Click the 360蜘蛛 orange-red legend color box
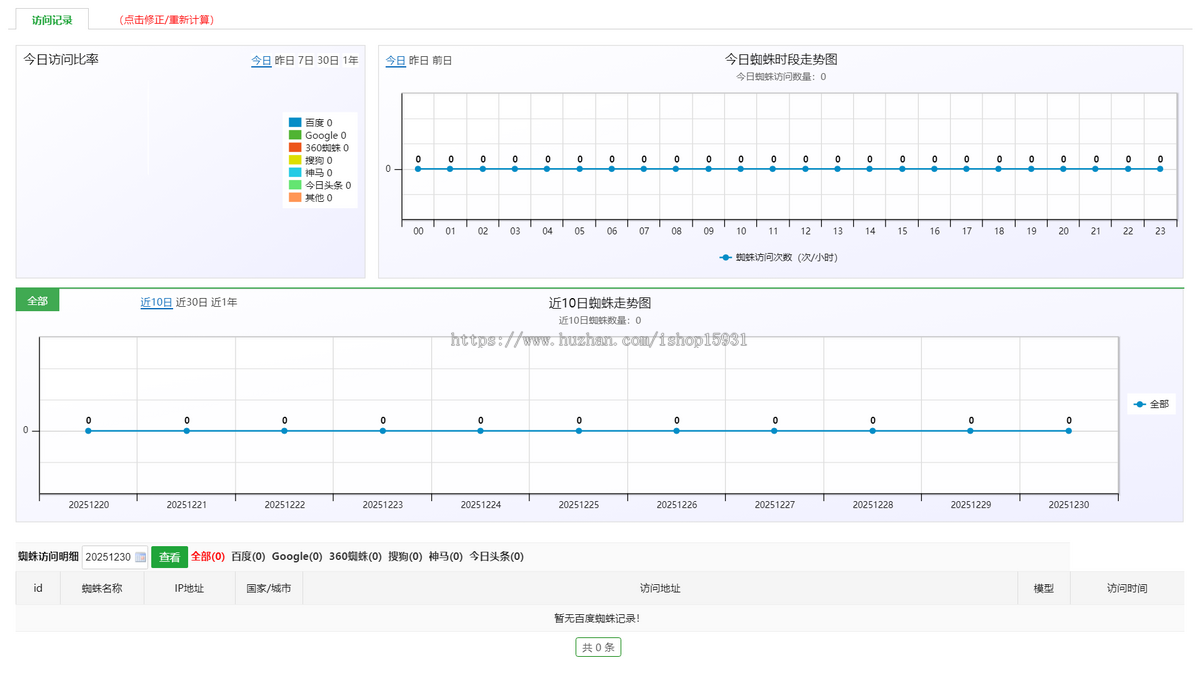This screenshot has width=1200, height=678. click(295, 148)
